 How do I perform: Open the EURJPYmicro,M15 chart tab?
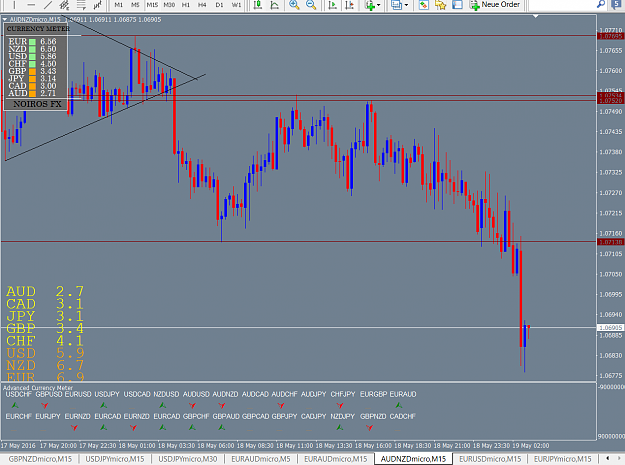click(562, 459)
